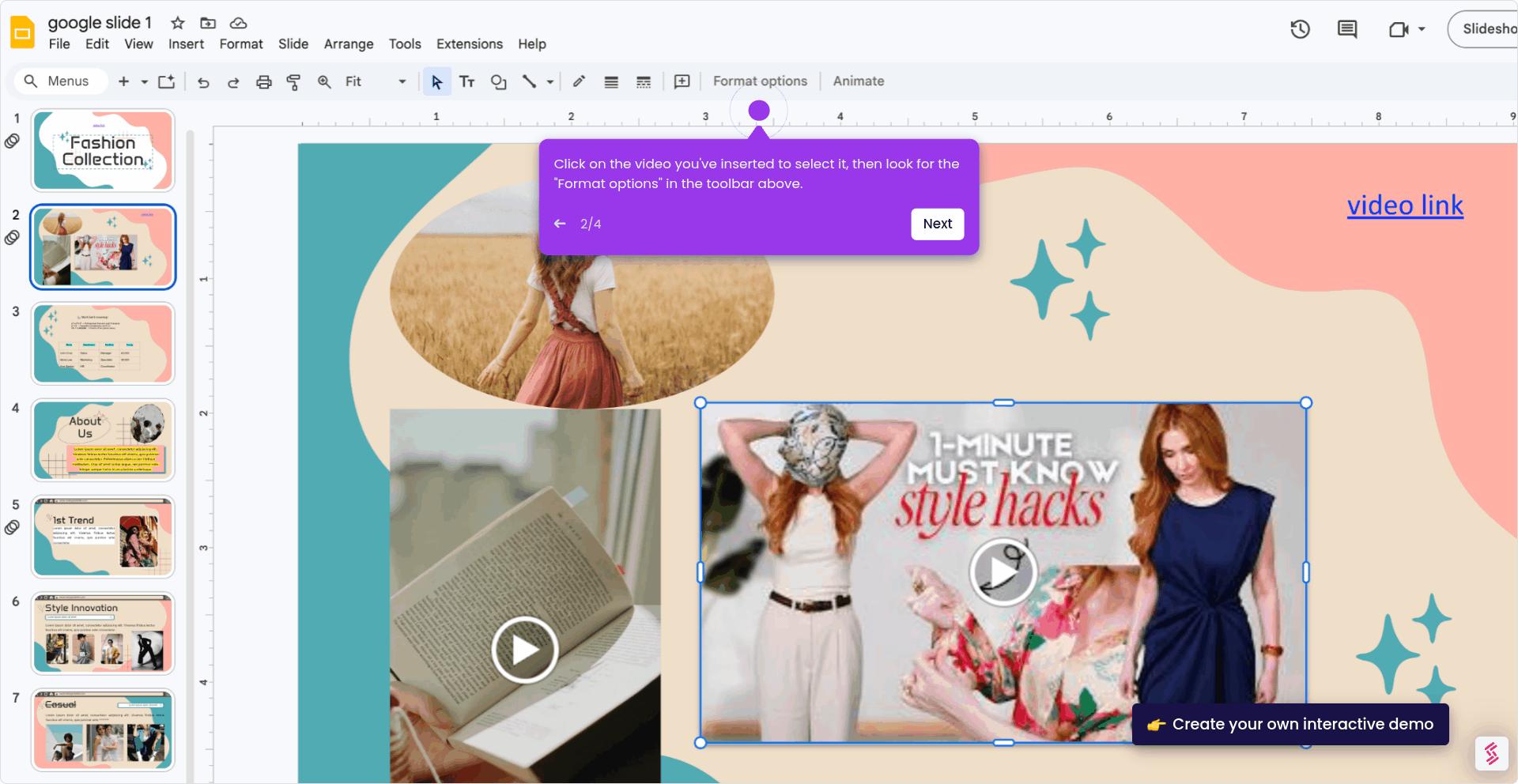1518x784 pixels.
Task: Click the zoom magnifier icon
Action: tap(324, 81)
